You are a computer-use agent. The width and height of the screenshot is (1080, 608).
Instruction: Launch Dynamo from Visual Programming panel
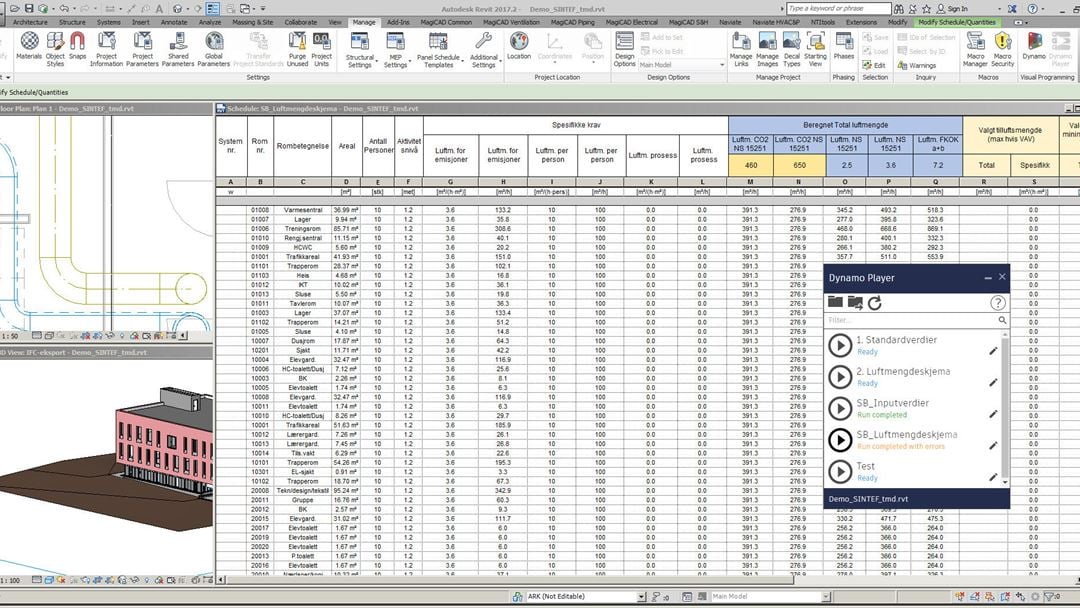[1033, 45]
